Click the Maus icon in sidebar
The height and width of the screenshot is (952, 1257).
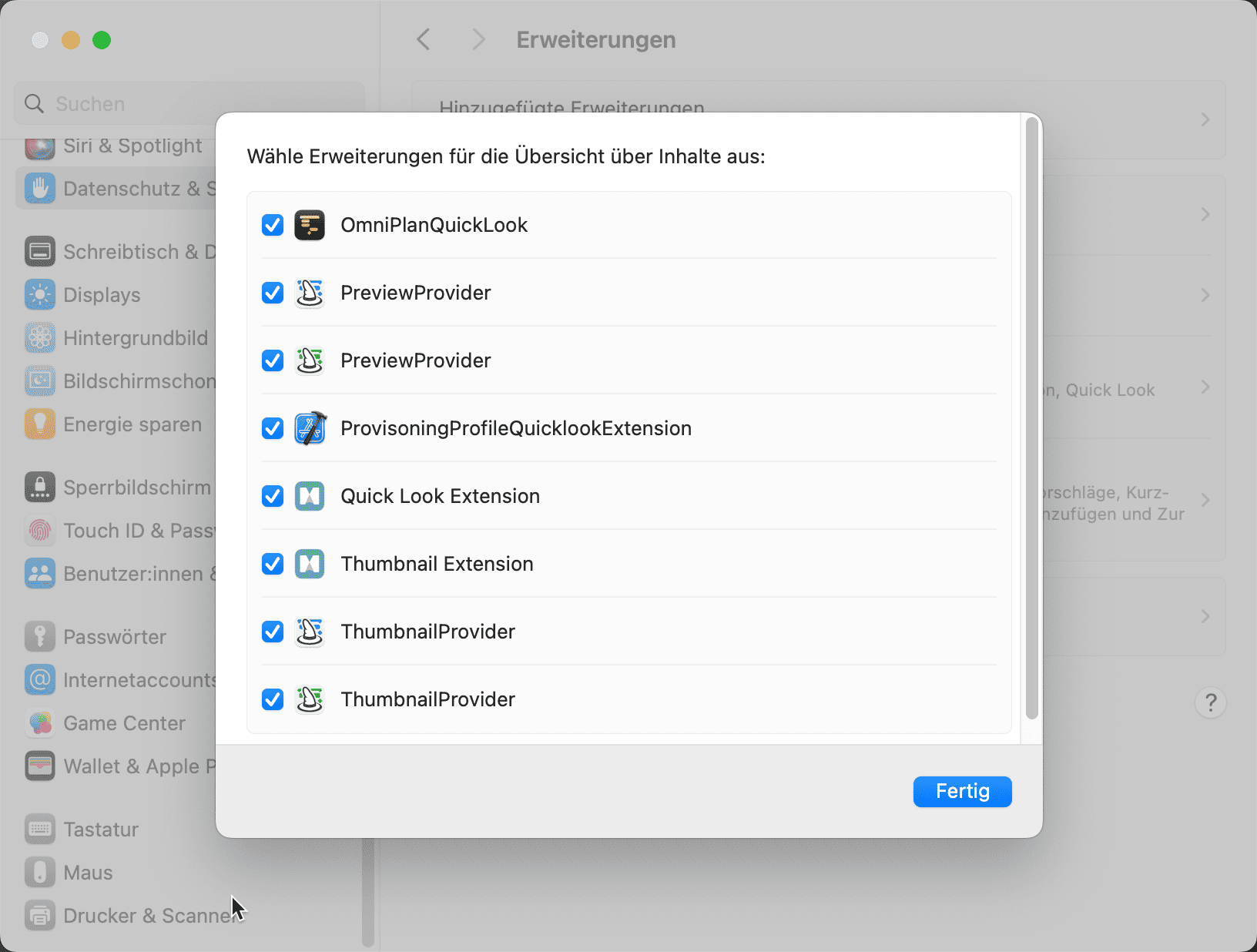tap(40, 873)
